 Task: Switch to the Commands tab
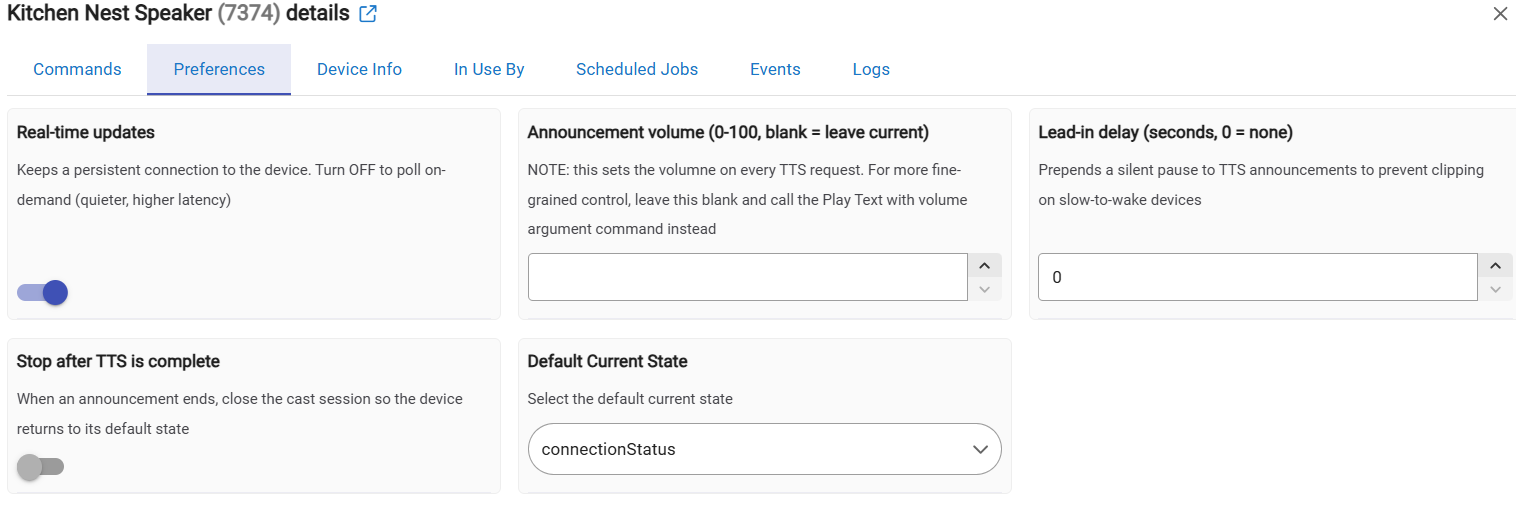pos(77,70)
